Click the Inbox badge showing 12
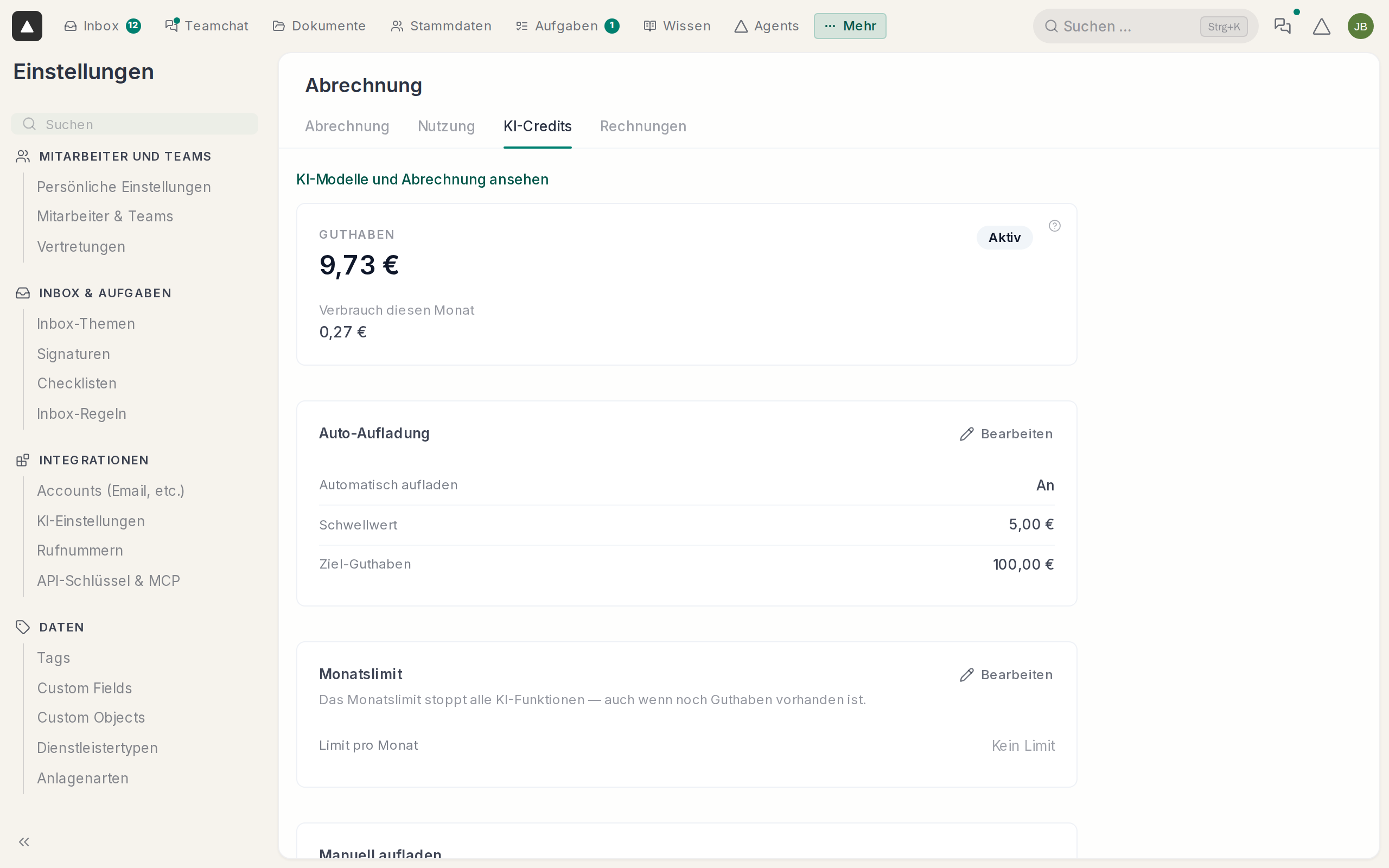Image resolution: width=1389 pixels, height=868 pixels. click(x=133, y=26)
